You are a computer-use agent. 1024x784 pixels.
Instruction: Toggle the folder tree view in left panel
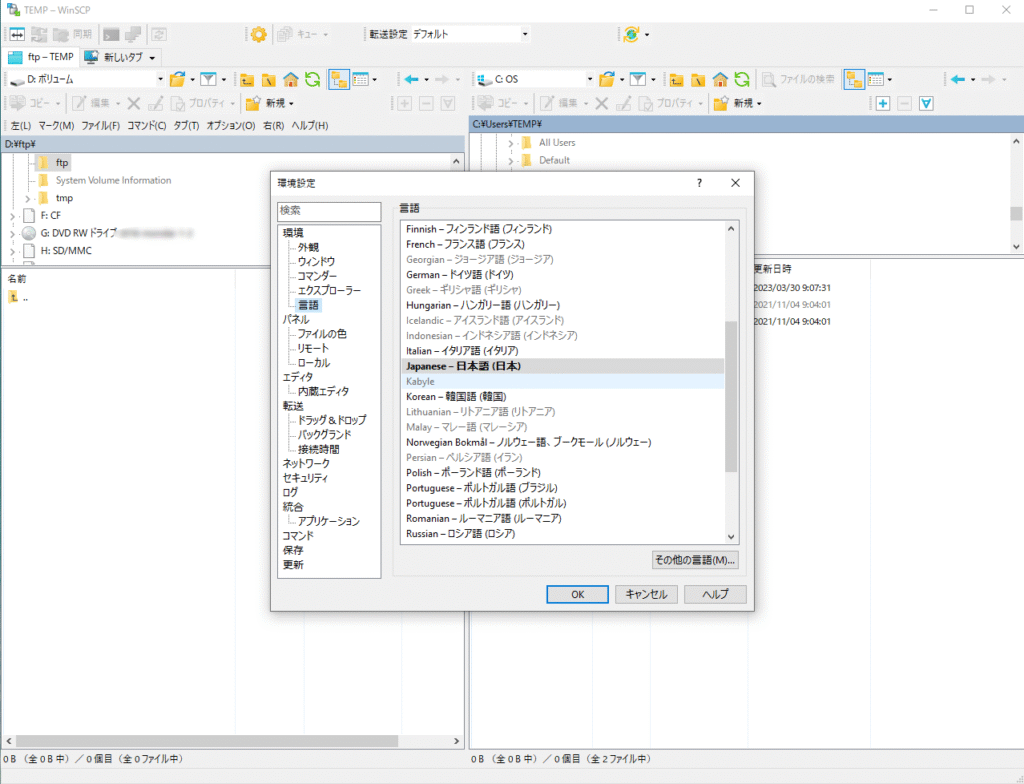[339, 79]
